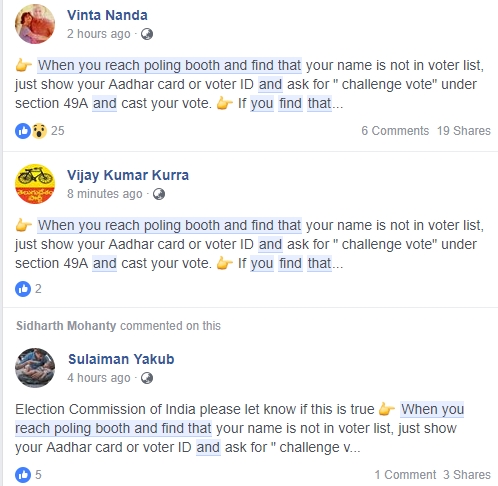Click the public globe icon on Vinta Nanda's post

pyautogui.click(x=147, y=34)
